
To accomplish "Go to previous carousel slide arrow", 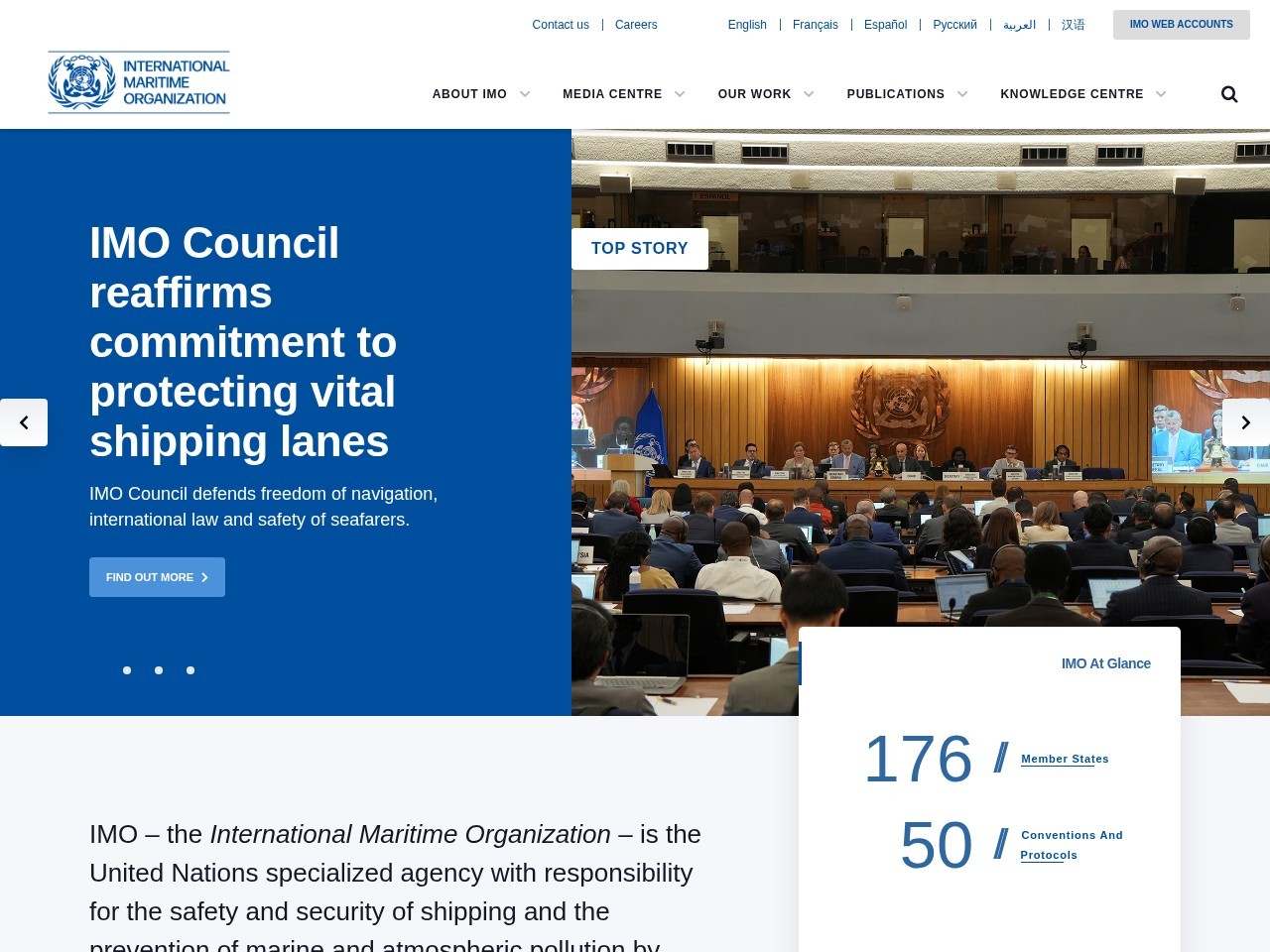I will pyautogui.click(x=24, y=422).
